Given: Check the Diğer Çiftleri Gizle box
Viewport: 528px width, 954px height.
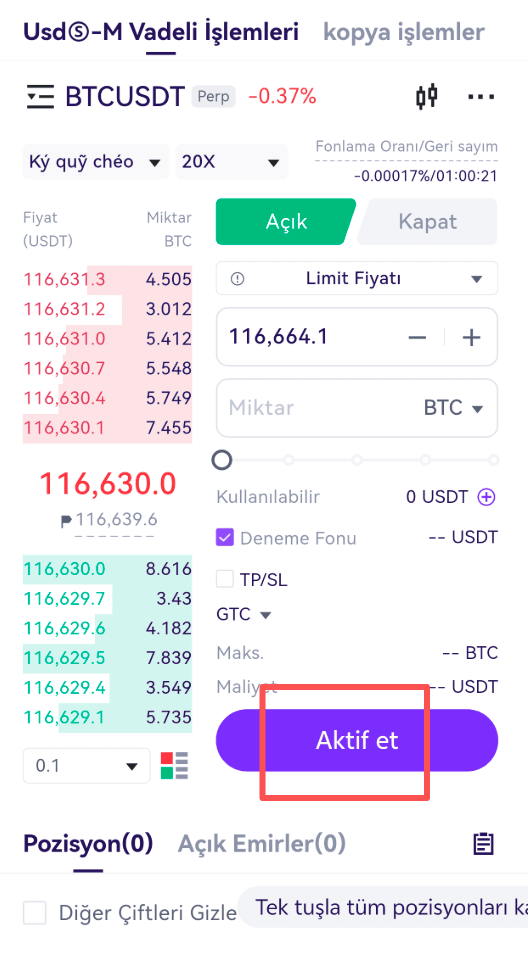Looking at the screenshot, I should point(35,913).
